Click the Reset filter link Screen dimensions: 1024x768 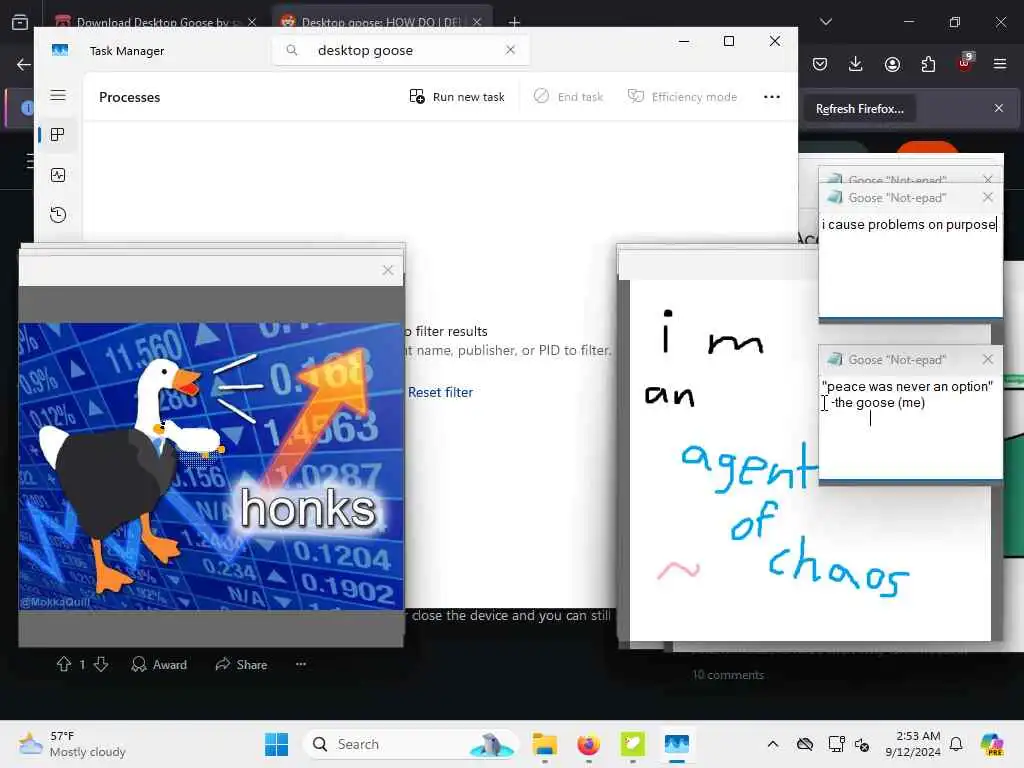pyautogui.click(x=440, y=392)
